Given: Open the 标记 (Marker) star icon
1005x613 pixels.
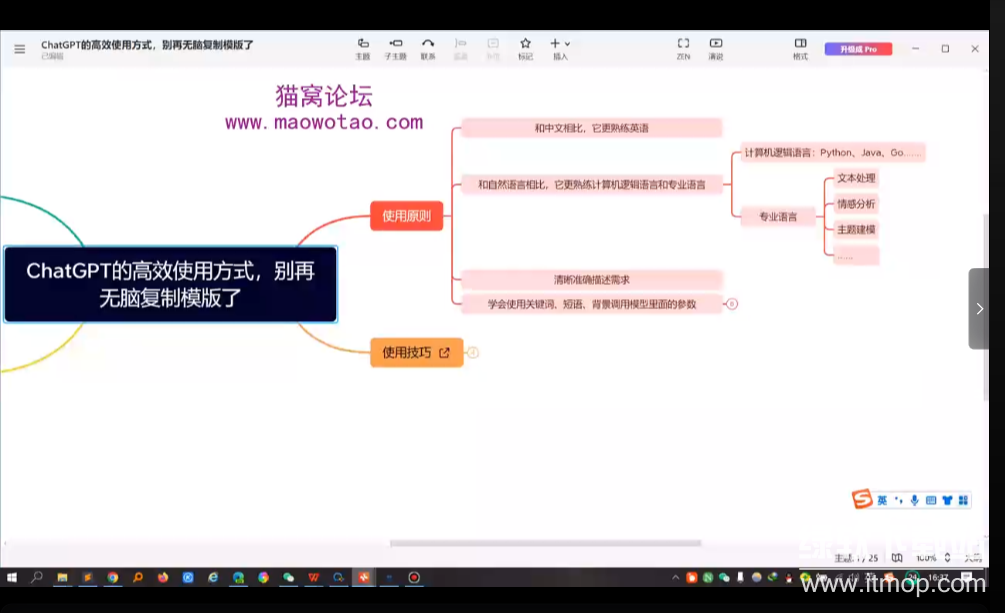Looking at the screenshot, I should click(x=526, y=49).
